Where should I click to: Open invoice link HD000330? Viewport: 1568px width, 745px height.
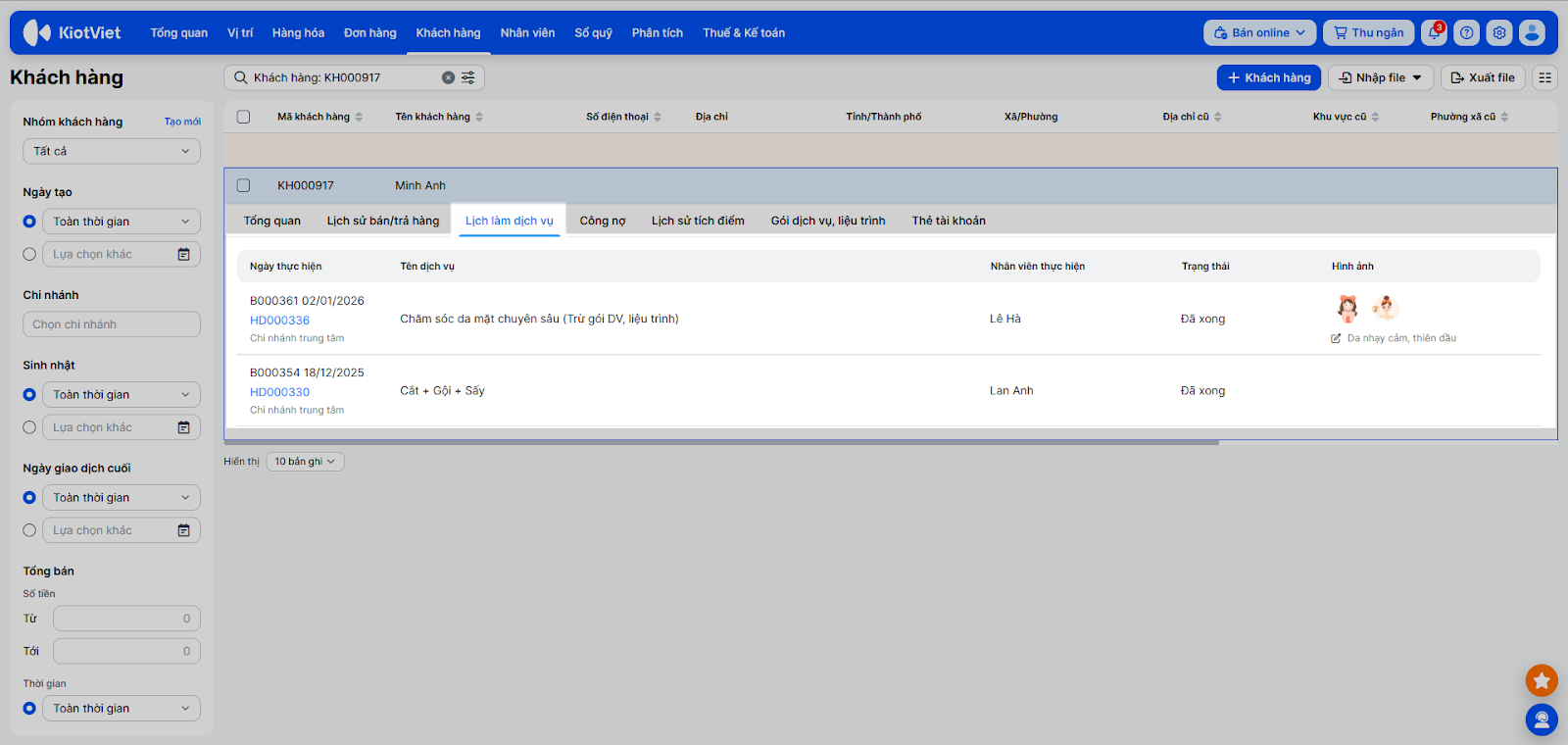click(x=279, y=392)
